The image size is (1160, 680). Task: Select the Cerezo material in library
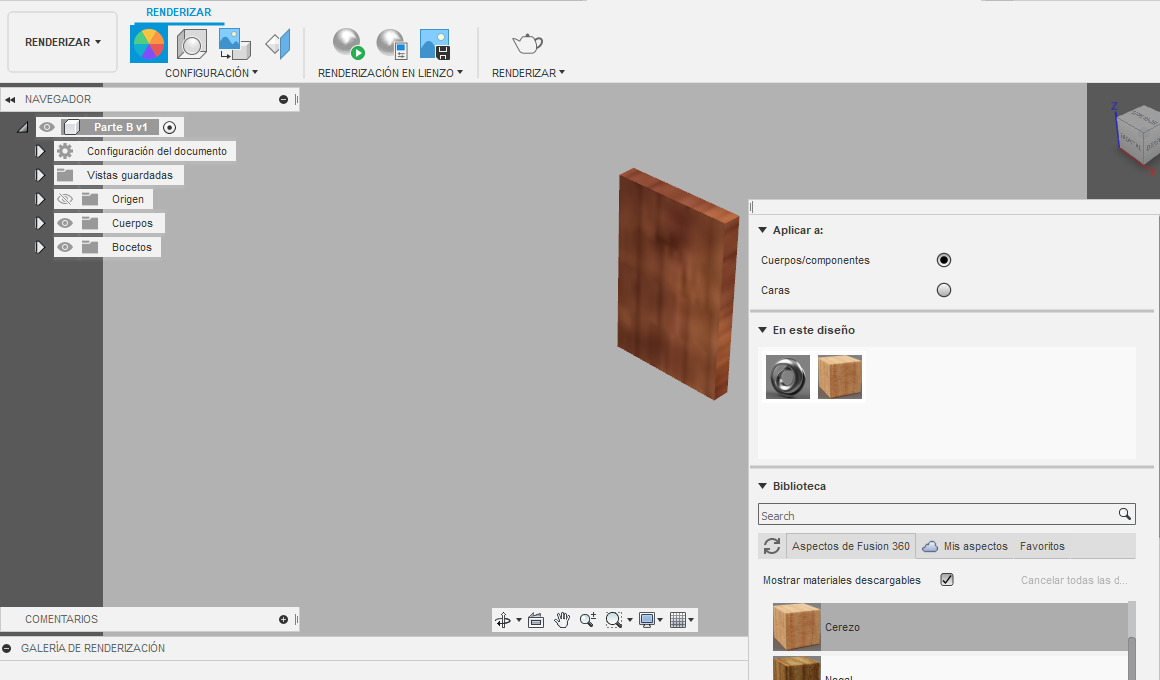(950, 627)
